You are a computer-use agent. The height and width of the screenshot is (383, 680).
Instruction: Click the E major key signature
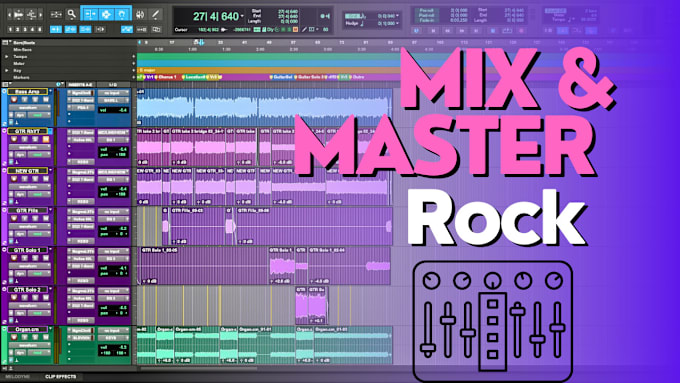click(147, 70)
